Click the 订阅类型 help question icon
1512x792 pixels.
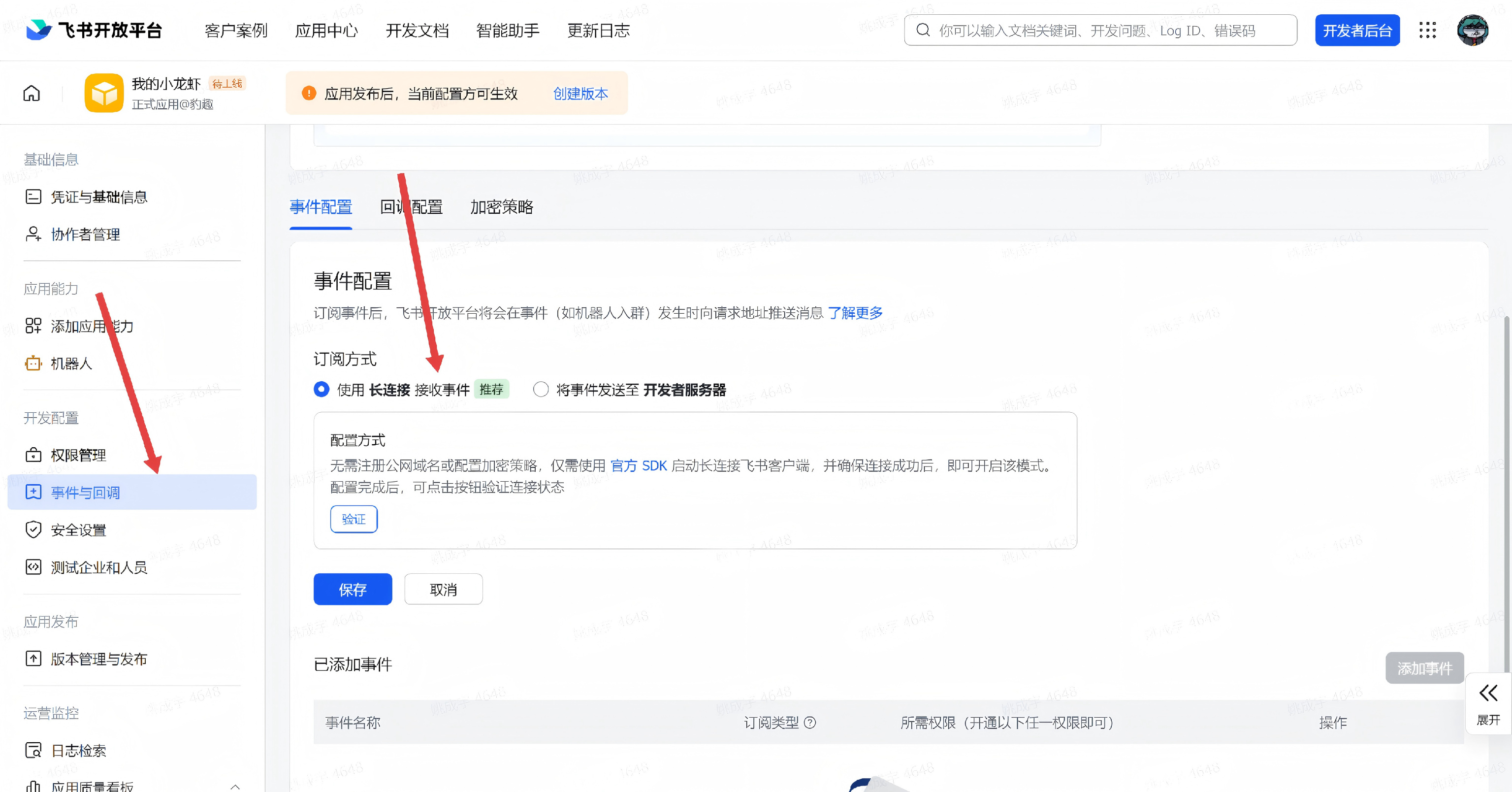click(810, 723)
